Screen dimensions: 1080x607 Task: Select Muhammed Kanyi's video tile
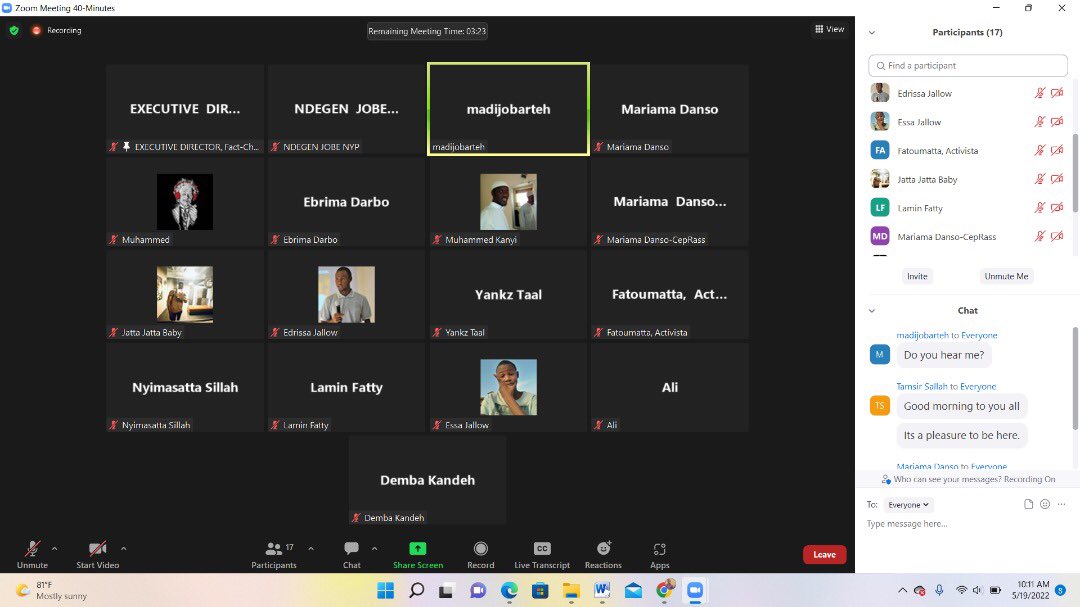[x=508, y=202]
